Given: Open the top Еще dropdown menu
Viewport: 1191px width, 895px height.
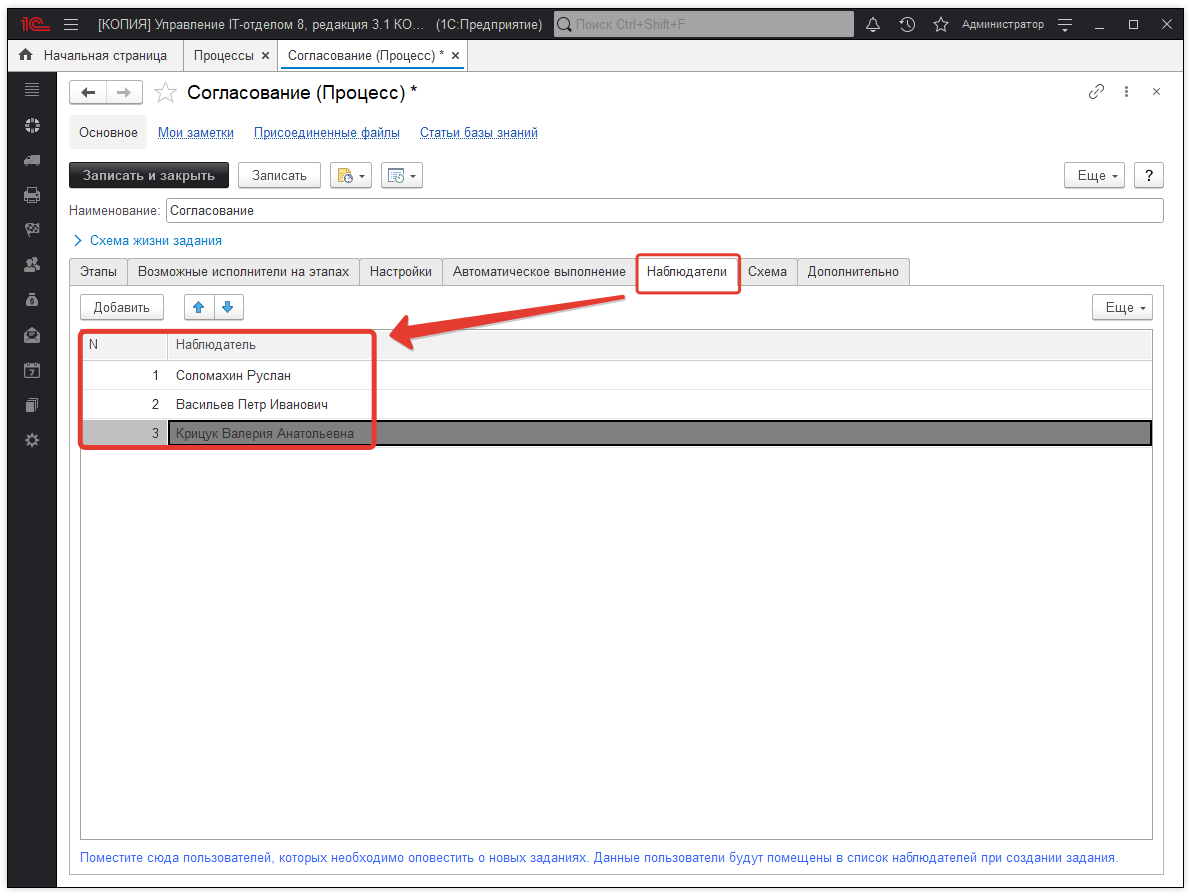Looking at the screenshot, I should [1097, 175].
